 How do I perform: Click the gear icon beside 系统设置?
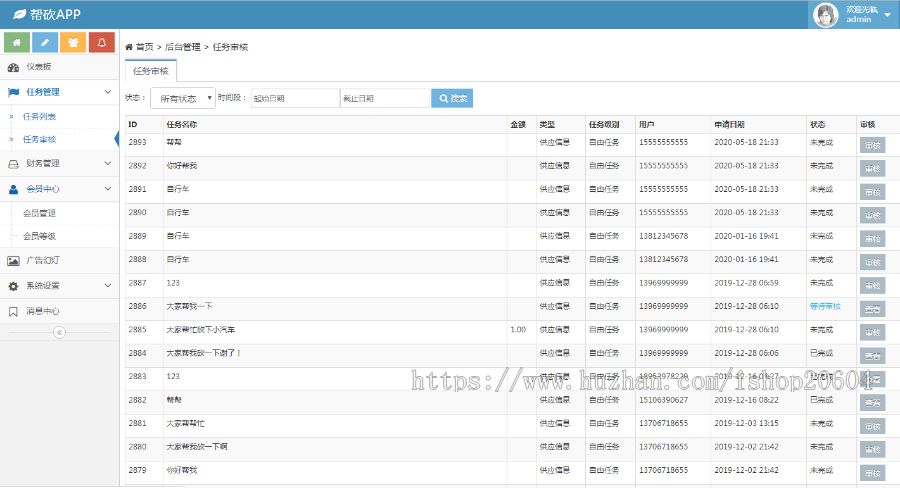pyautogui.click(x=13, y=286)
